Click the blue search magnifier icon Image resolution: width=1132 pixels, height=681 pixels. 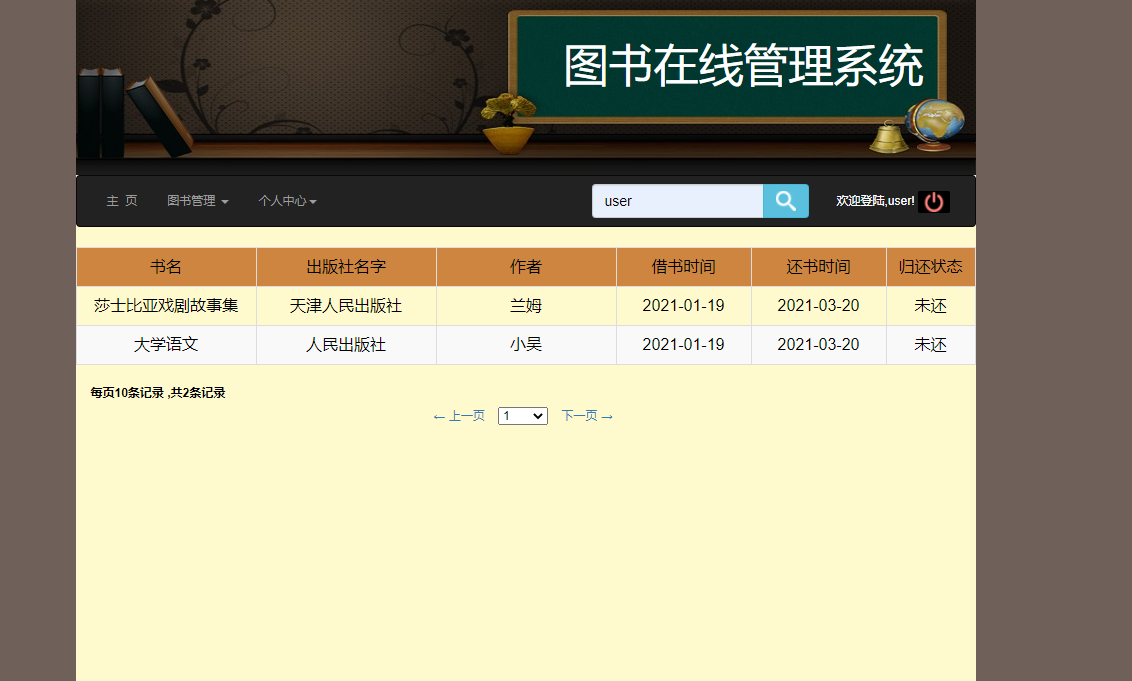coord(785,201)
